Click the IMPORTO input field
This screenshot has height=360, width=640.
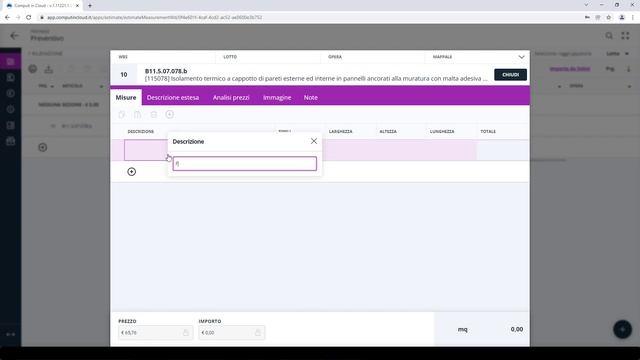pos(231,333)
